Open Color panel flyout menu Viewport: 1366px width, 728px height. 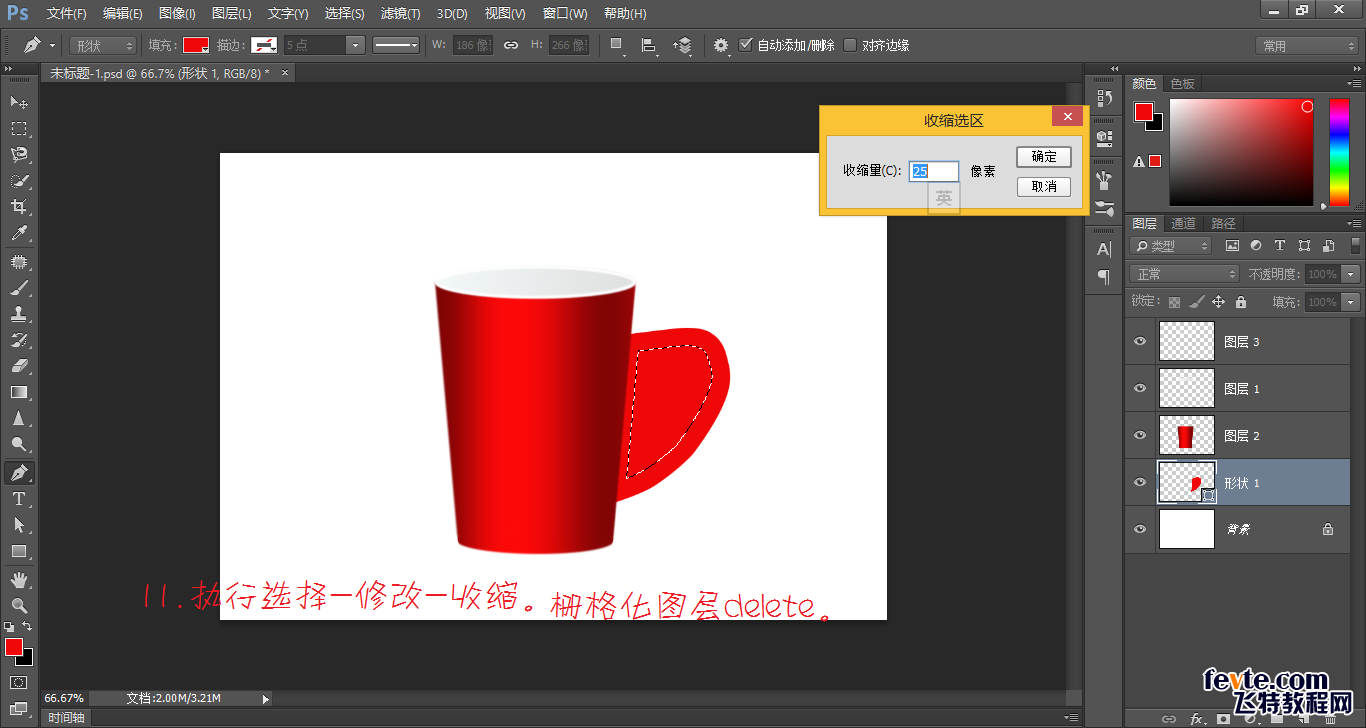coord(1354,84)
